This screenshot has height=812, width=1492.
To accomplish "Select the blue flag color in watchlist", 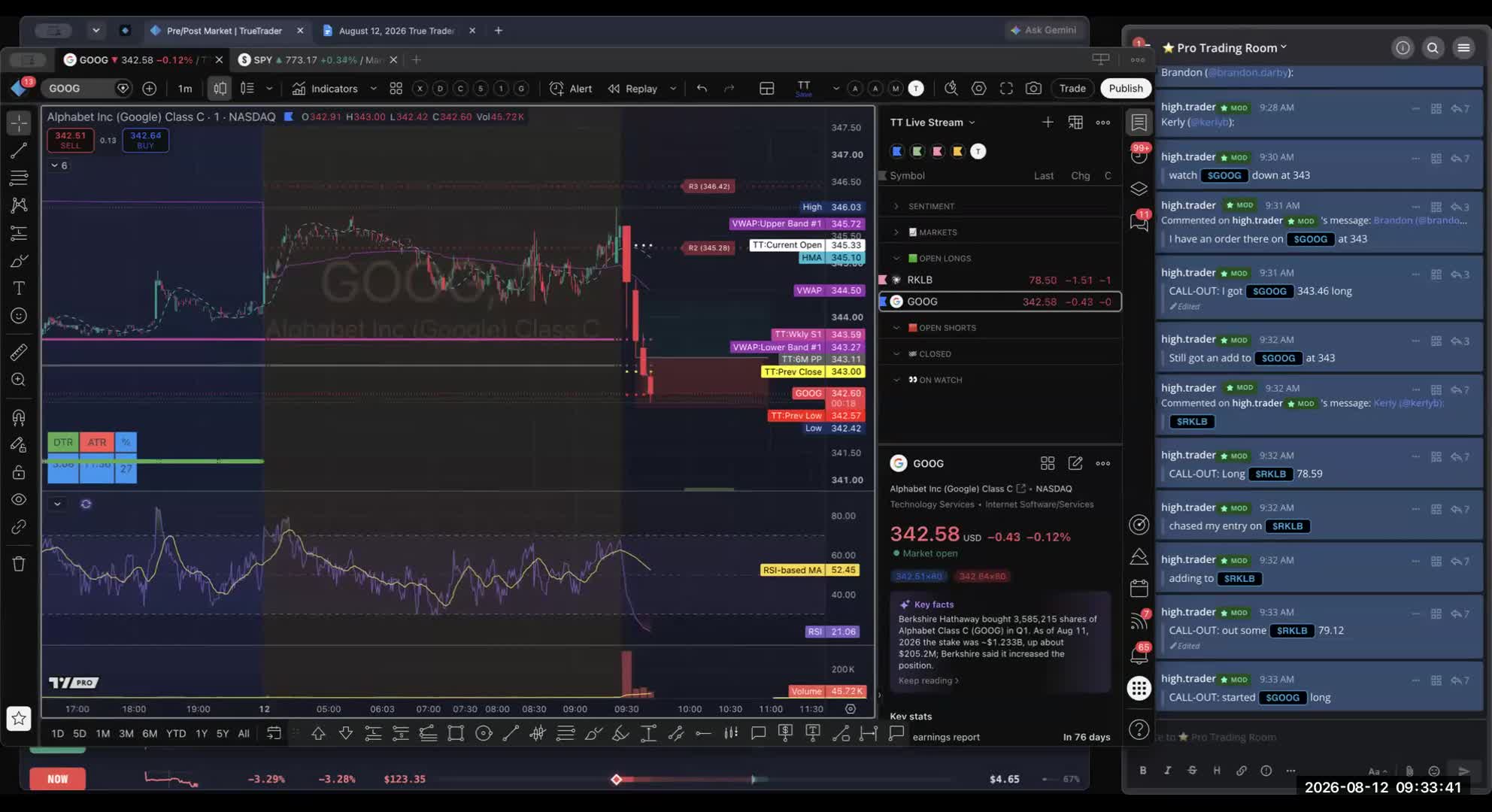I will (896, 151).
